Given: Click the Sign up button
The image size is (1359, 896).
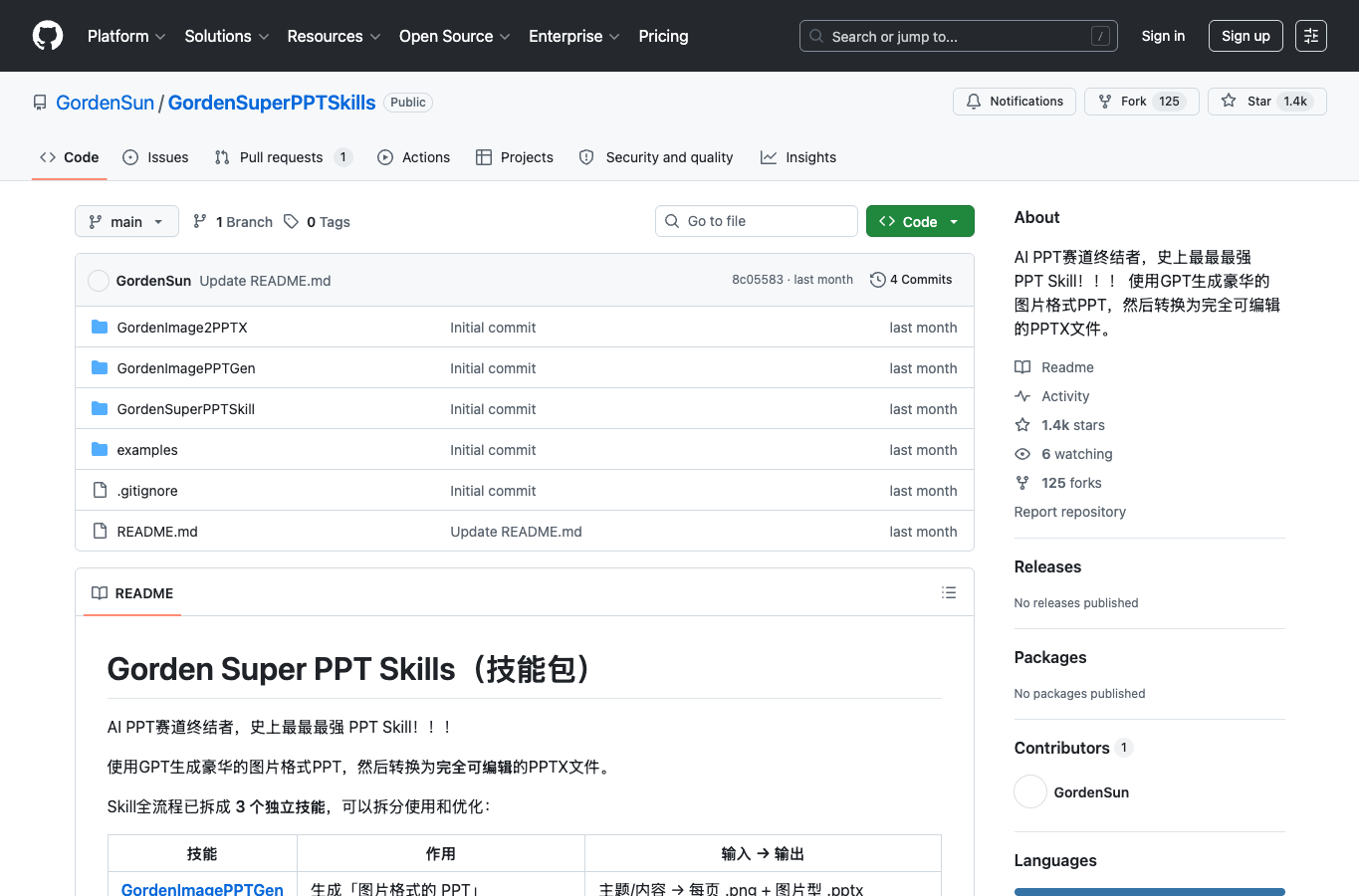Looking at the screenshot, I should click(x=1246, y=36).
